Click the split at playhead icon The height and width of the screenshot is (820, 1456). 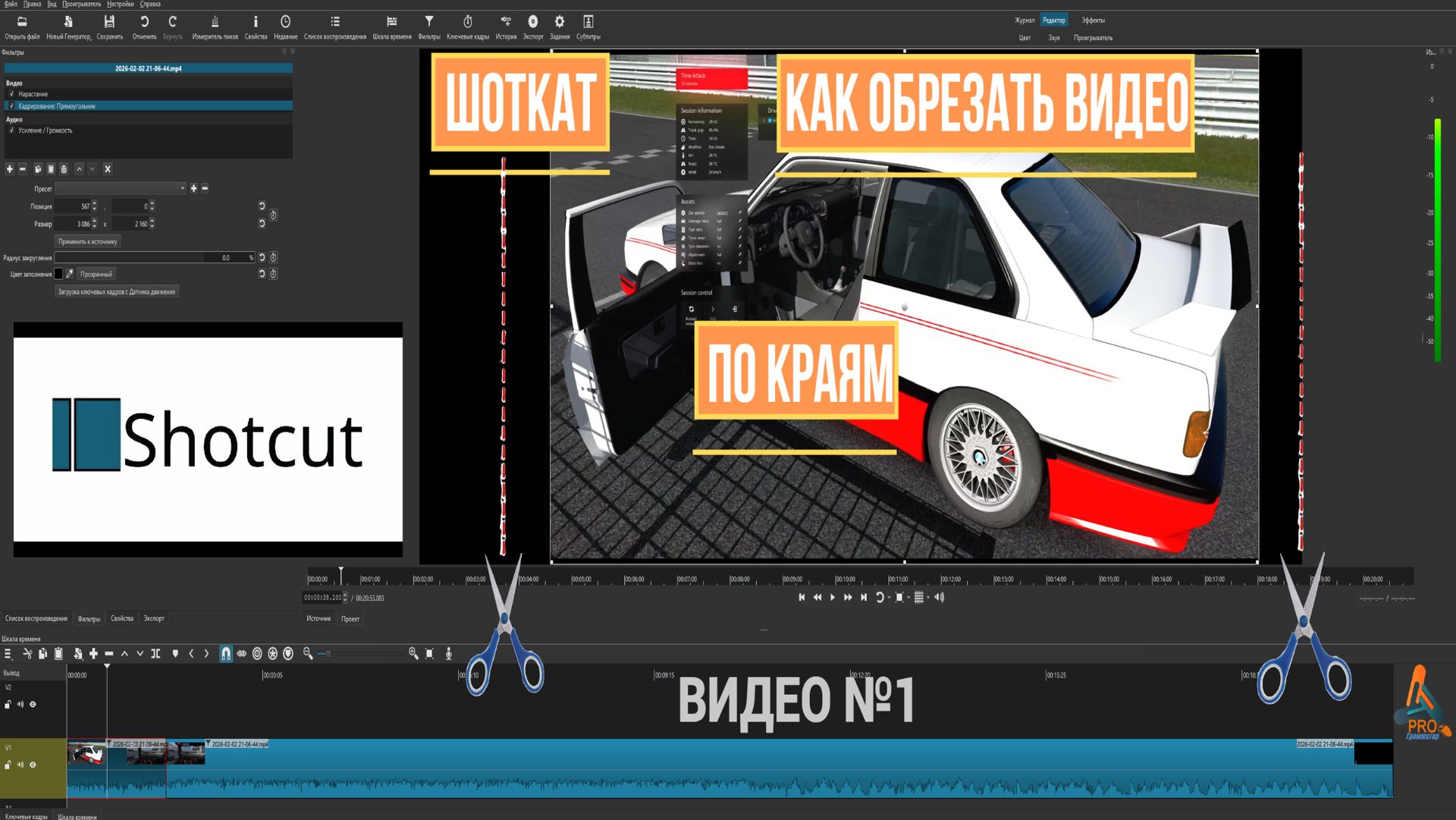(155, 654)
